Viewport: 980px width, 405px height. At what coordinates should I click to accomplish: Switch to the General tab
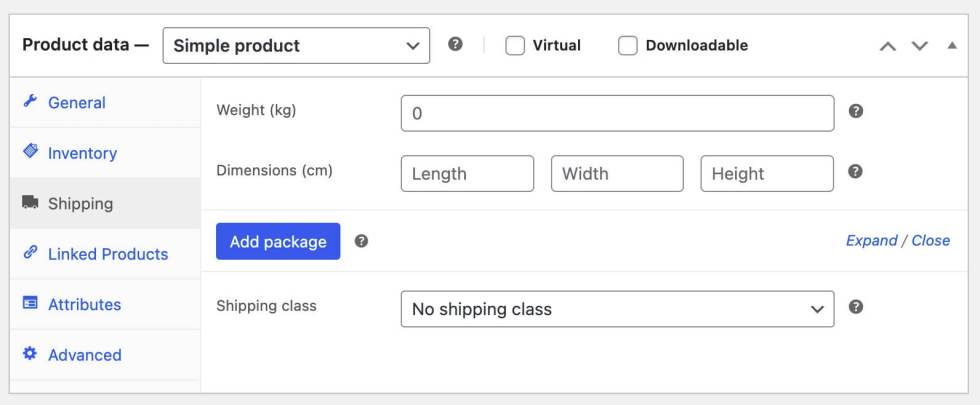click(76, 102)
